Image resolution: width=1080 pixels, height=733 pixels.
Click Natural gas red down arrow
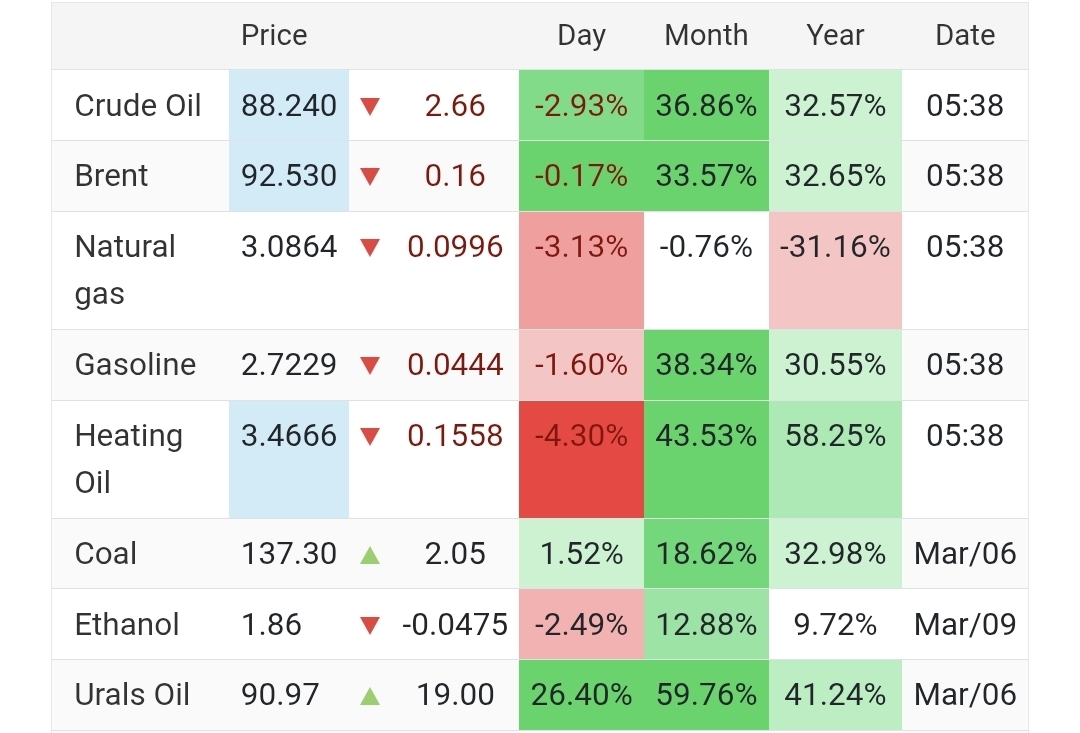click(x=370, y=247)
